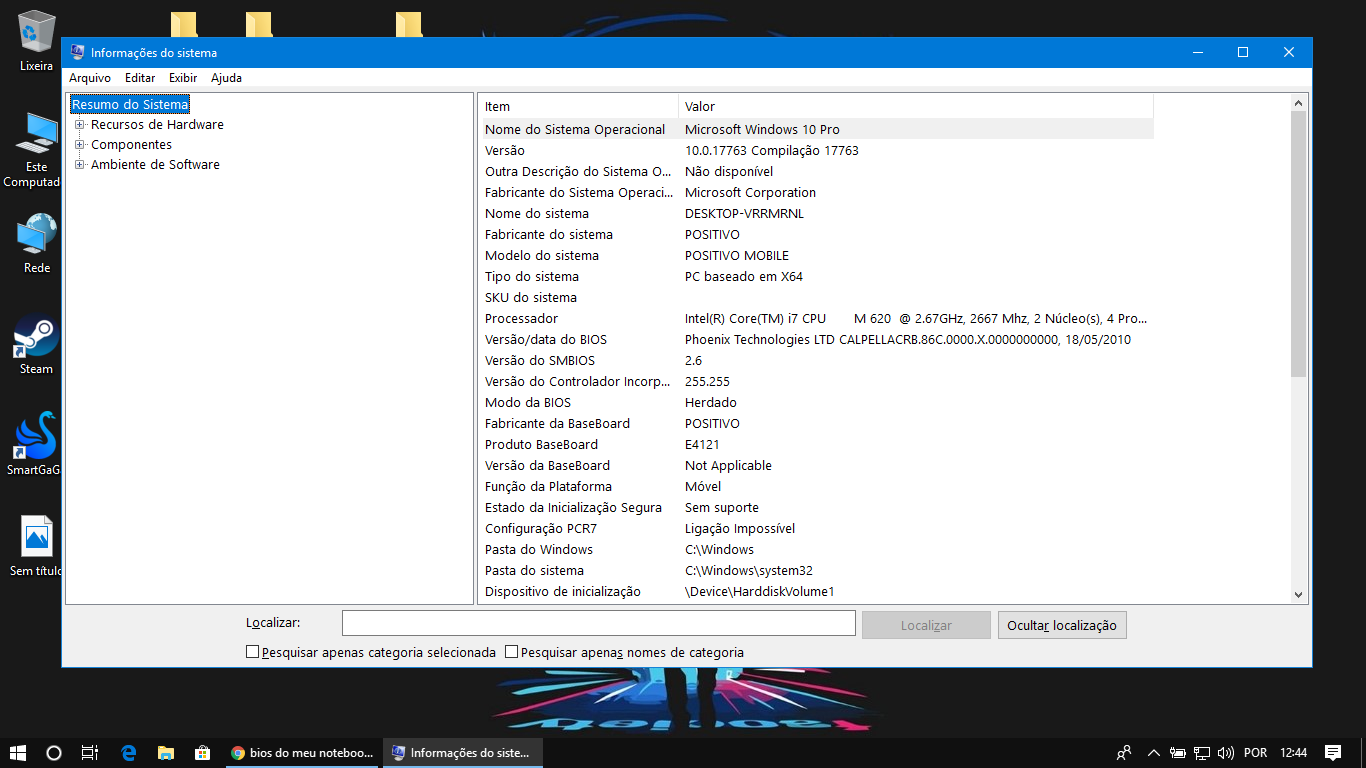The image size is (1366, 768).
Task: Expand Ambiente de Software node
Action: tap(80, 165)
